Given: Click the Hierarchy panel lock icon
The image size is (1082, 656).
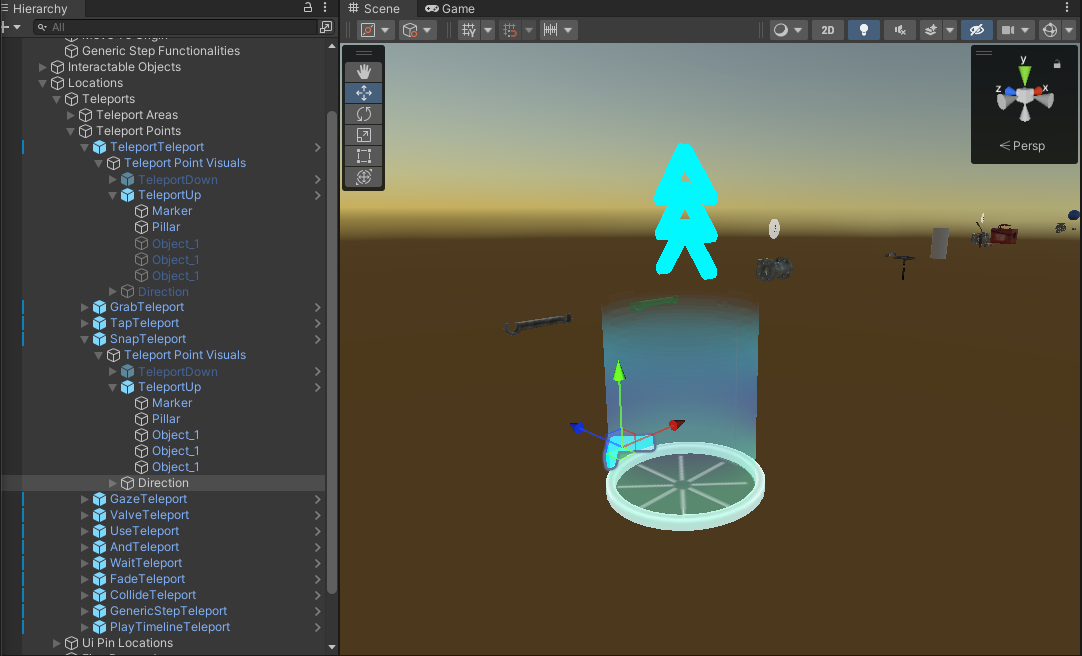Looking at the screenshot, I should coord(308,8).
